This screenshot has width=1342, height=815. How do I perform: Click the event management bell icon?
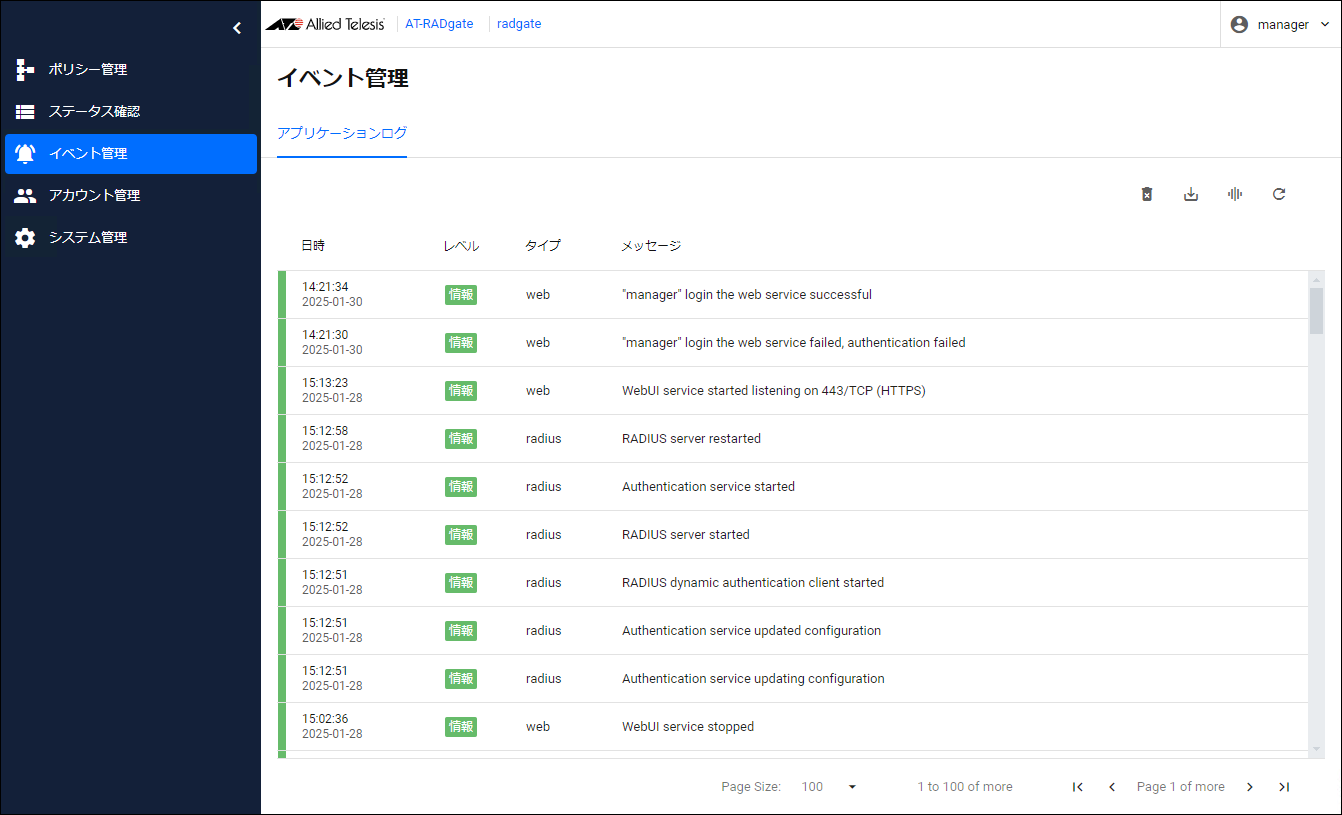tap(25, 154)
